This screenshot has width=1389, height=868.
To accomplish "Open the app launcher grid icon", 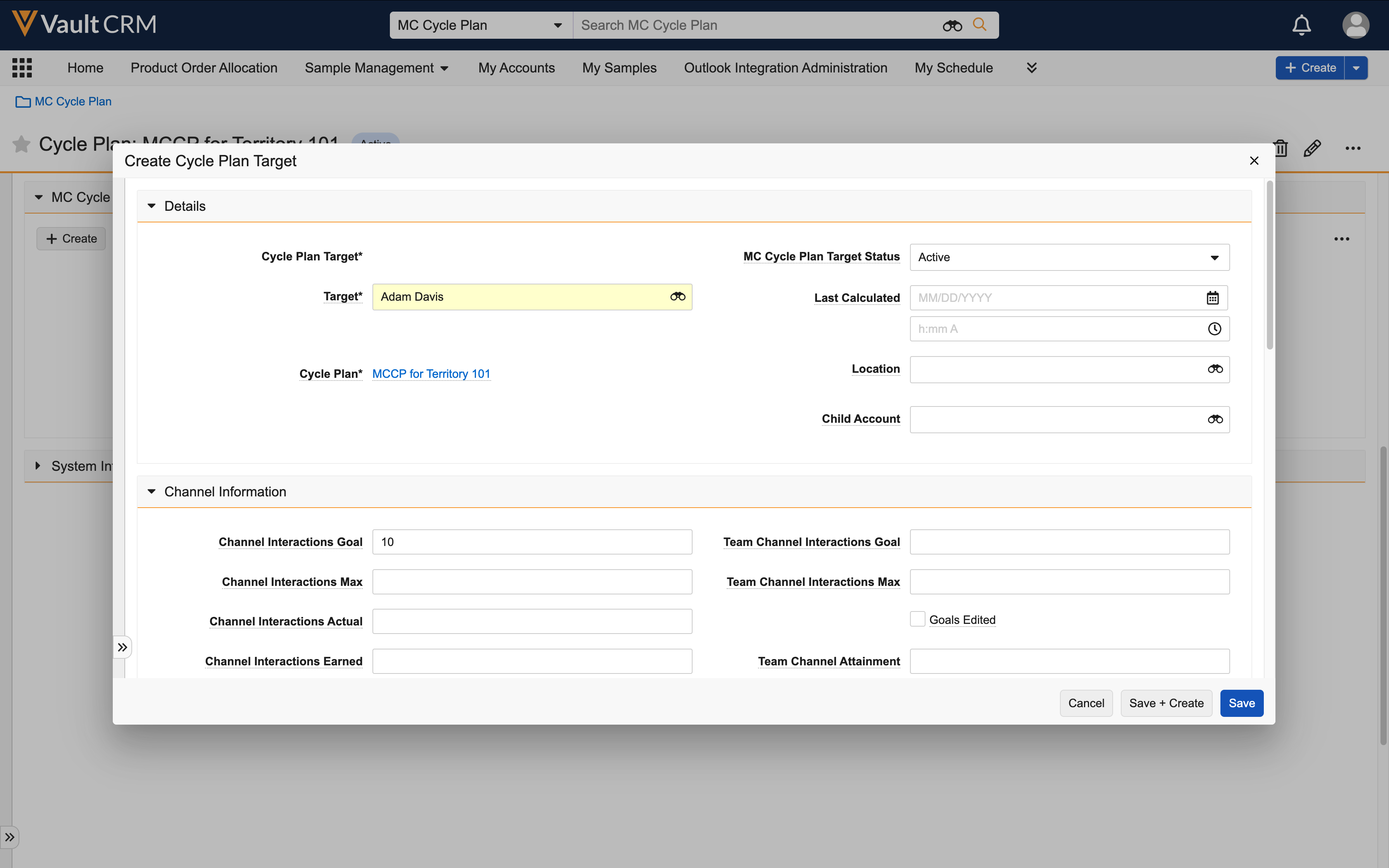I will tap(22, 68).
